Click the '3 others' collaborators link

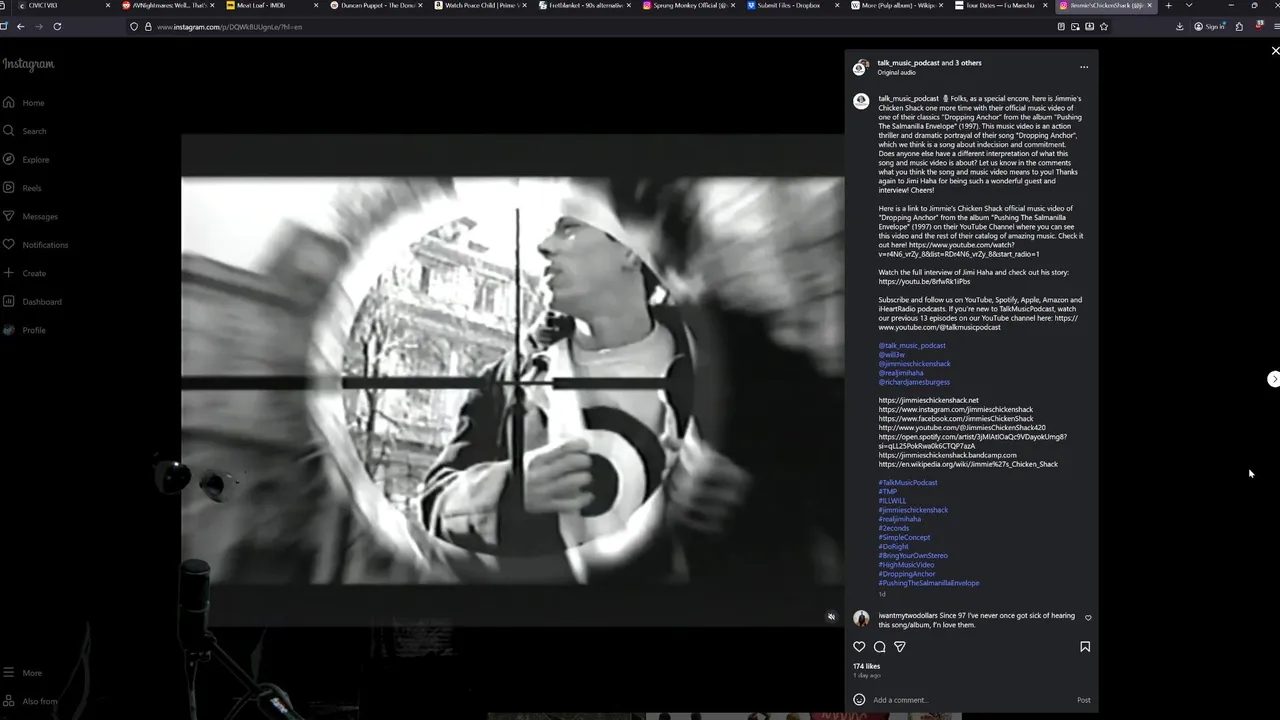click(968, 63)
